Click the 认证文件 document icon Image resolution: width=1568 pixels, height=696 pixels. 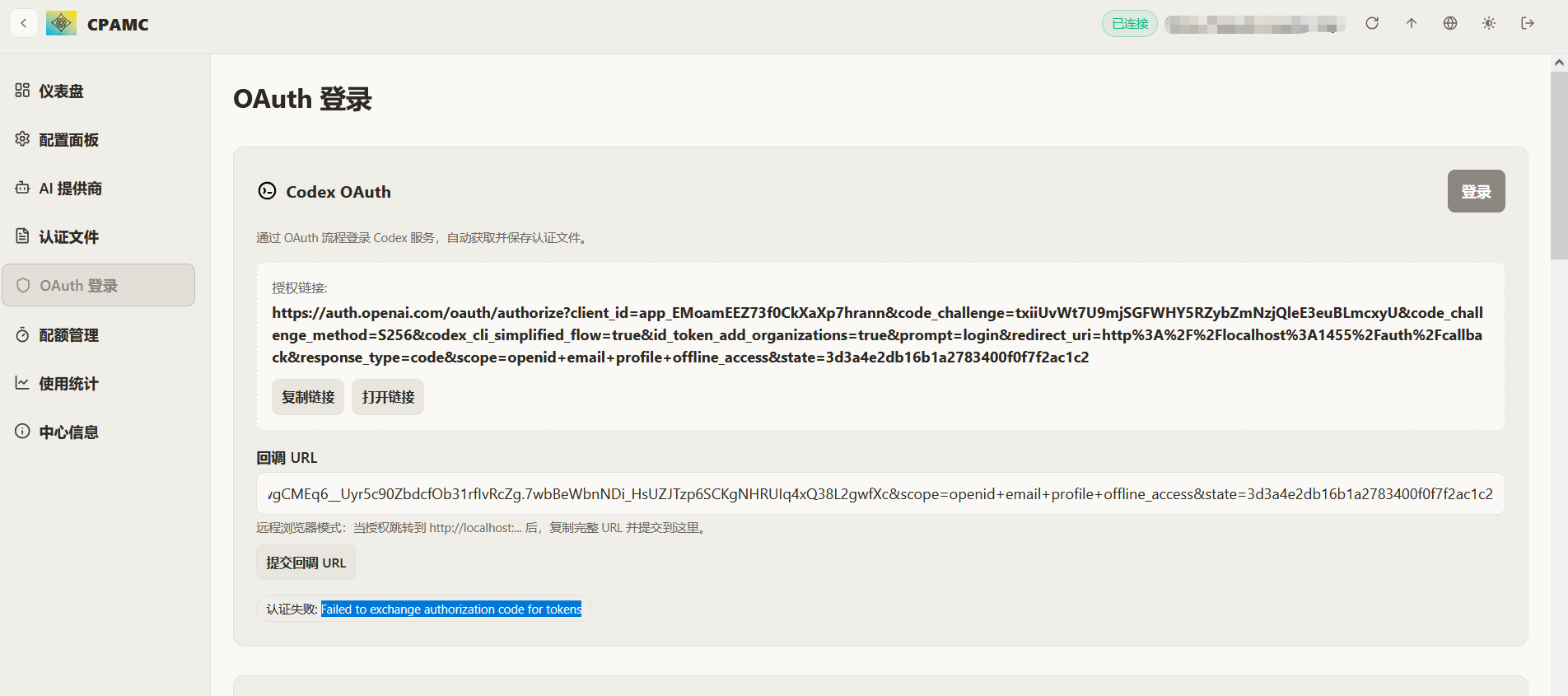pos(22,236)
